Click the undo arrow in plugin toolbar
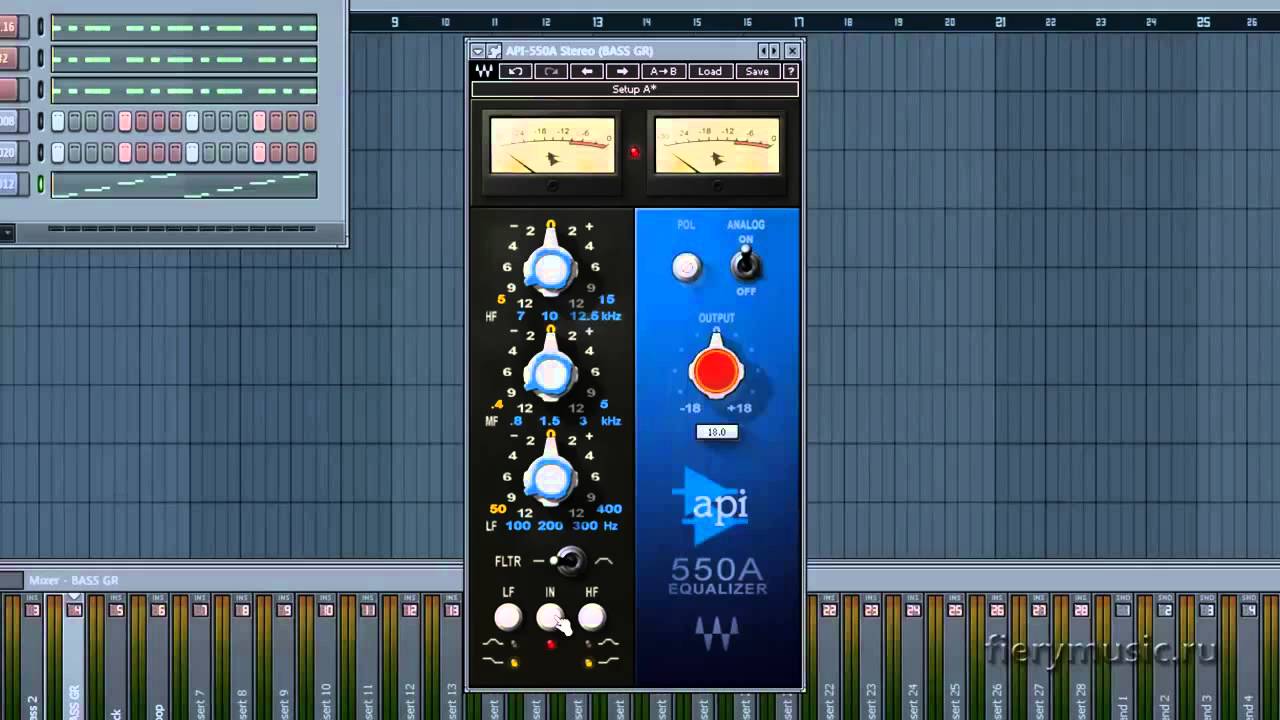 click(x=515, y=71)
